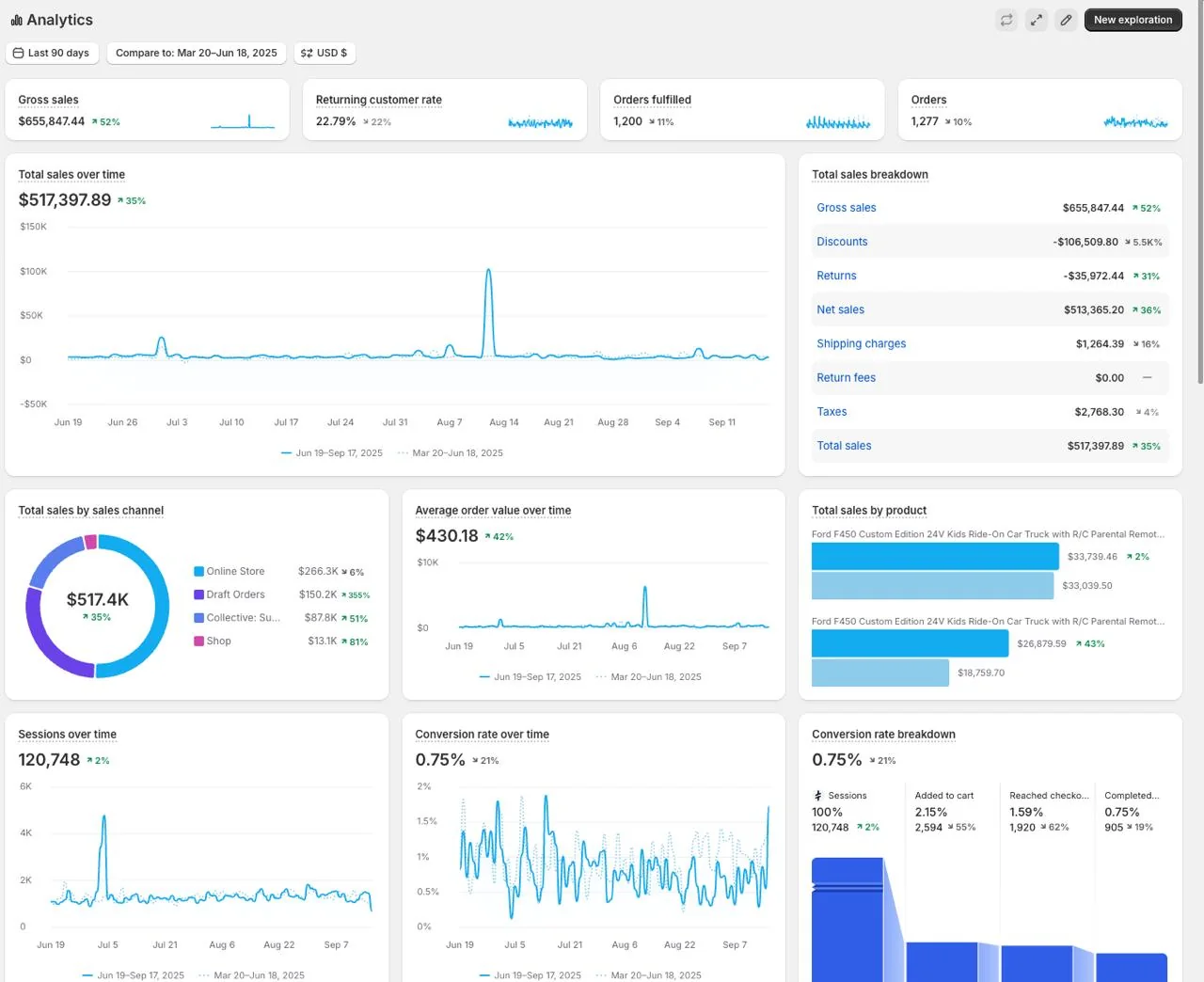
Task: Open the Conversion rate over time title
Action: pos(482,735)
